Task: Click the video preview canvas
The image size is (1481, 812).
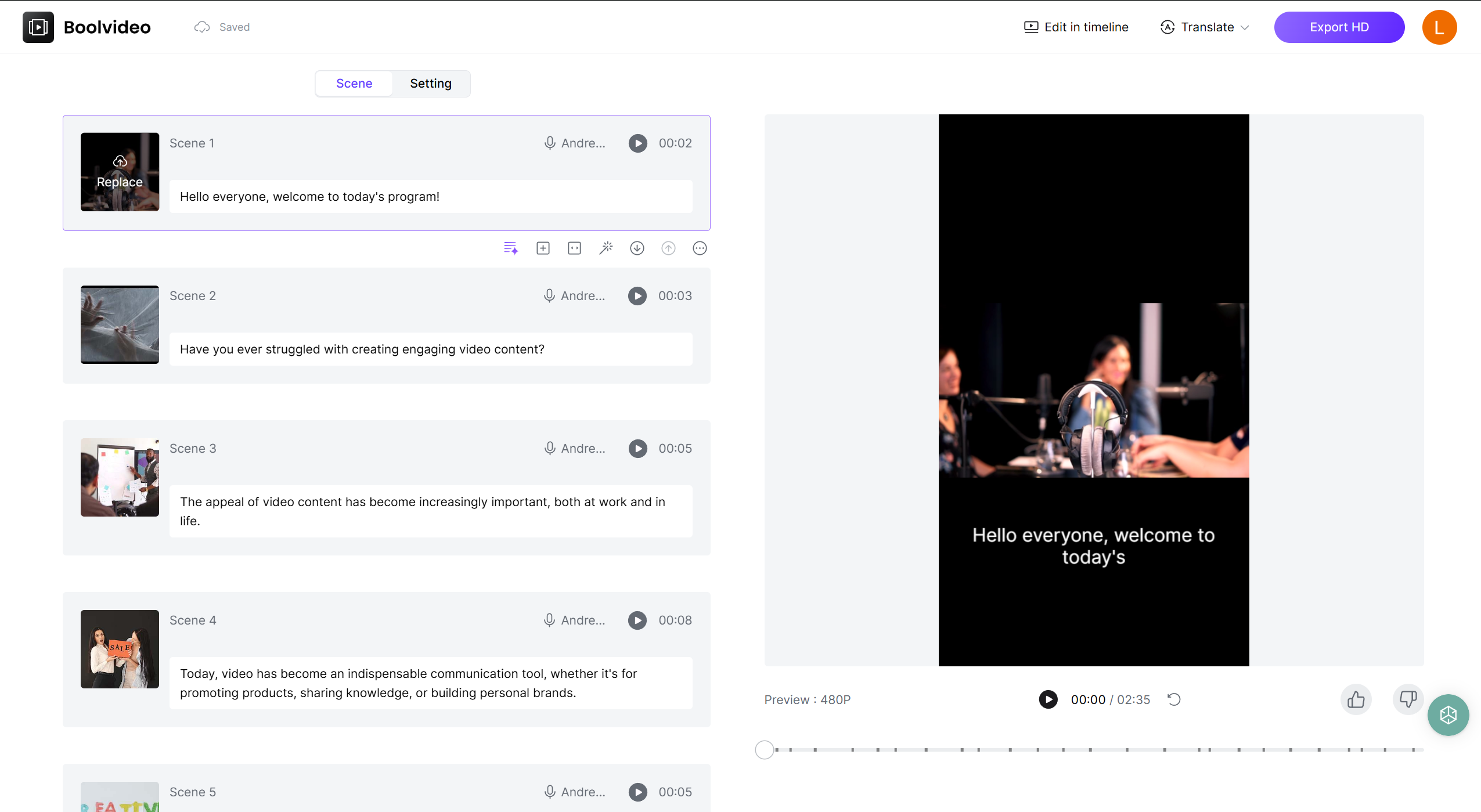Action: click(x=1093, y=390)
